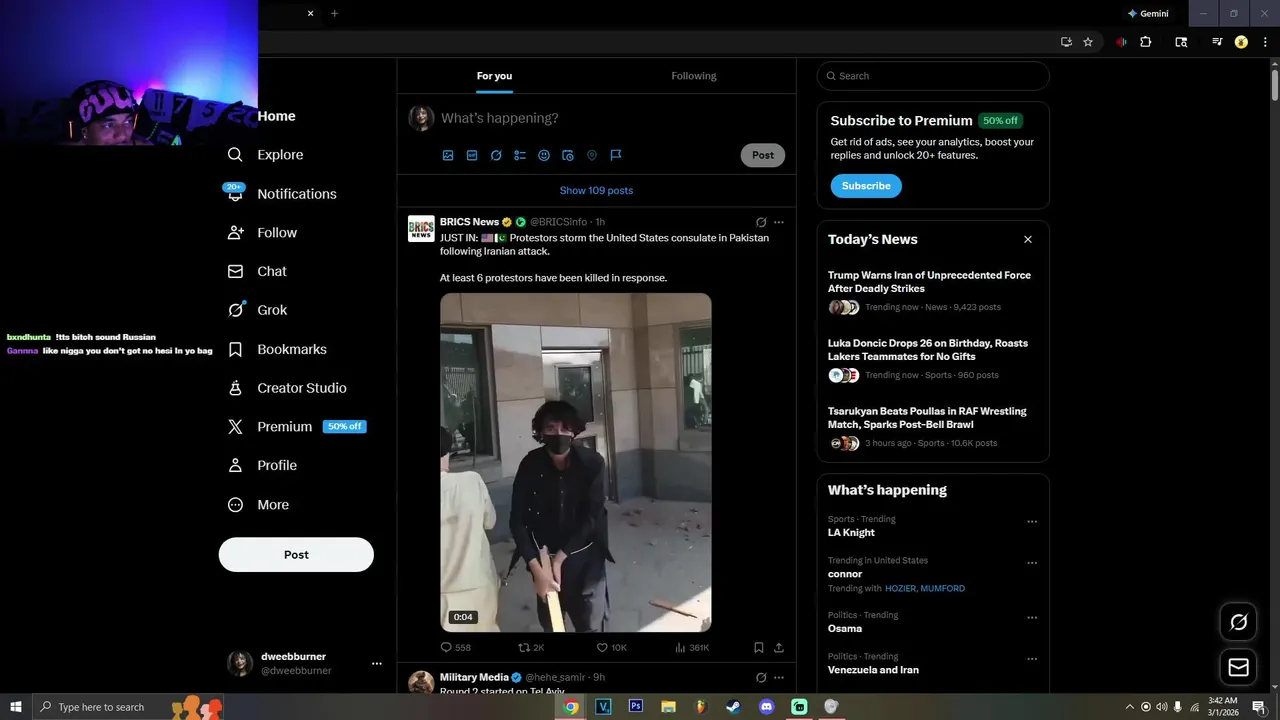1280x720 pixels.
Task: Share the BRICS News post
Action: pos(779,647)
